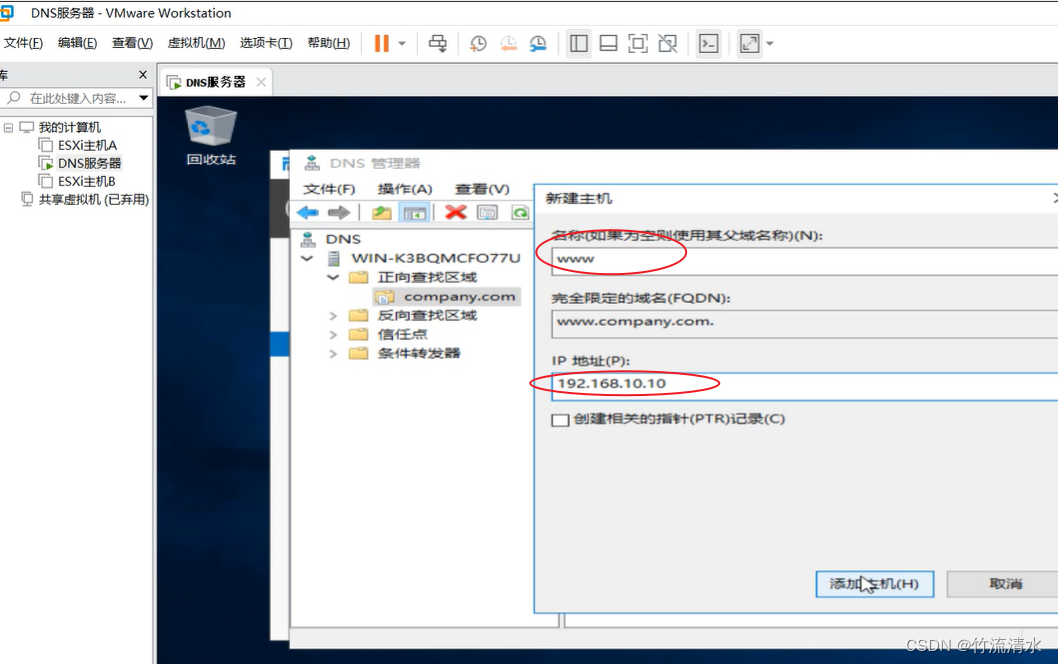This screenshot has width=1058, height=664.
Task: Select the 信任点 folder
Action: 402,334
